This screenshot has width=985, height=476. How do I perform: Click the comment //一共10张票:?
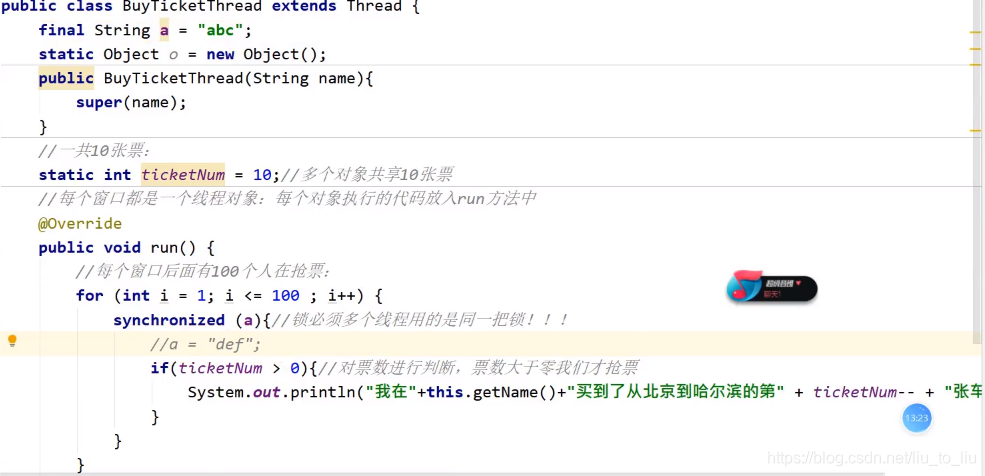point(94,151)
